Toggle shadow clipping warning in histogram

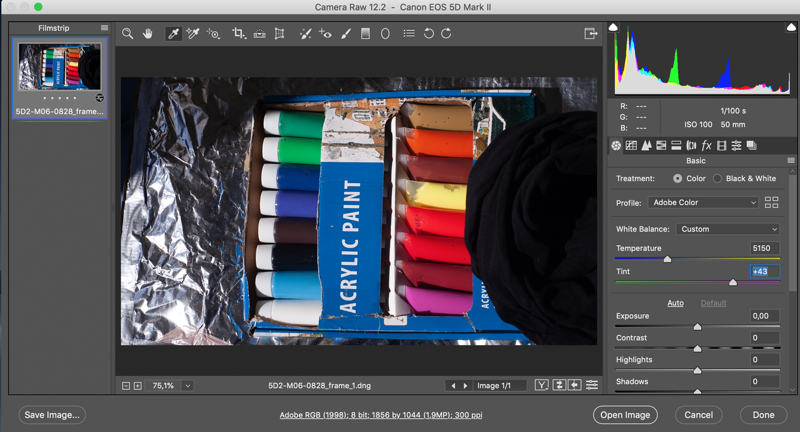[x=614, y=27]
